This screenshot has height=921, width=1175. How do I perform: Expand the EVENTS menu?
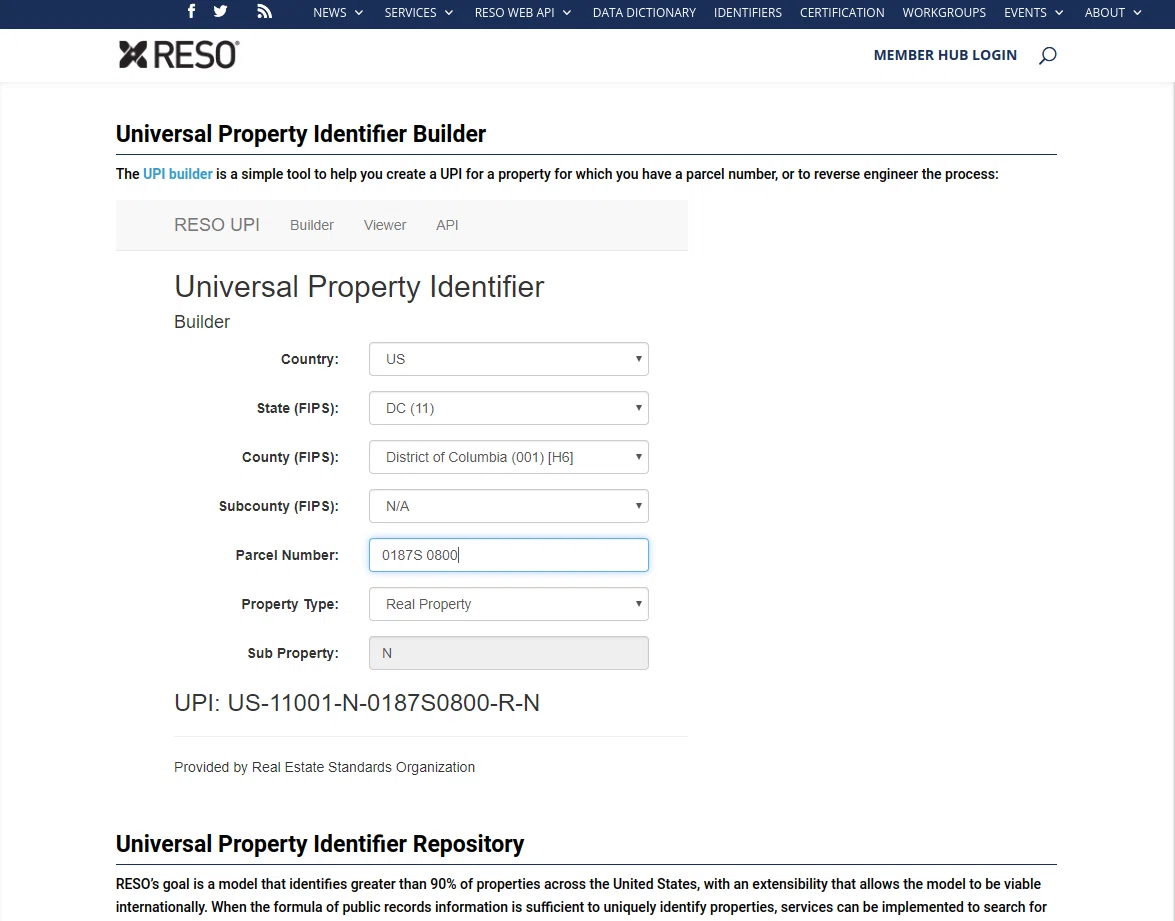pyautogui.click(x=1033, y=13)
